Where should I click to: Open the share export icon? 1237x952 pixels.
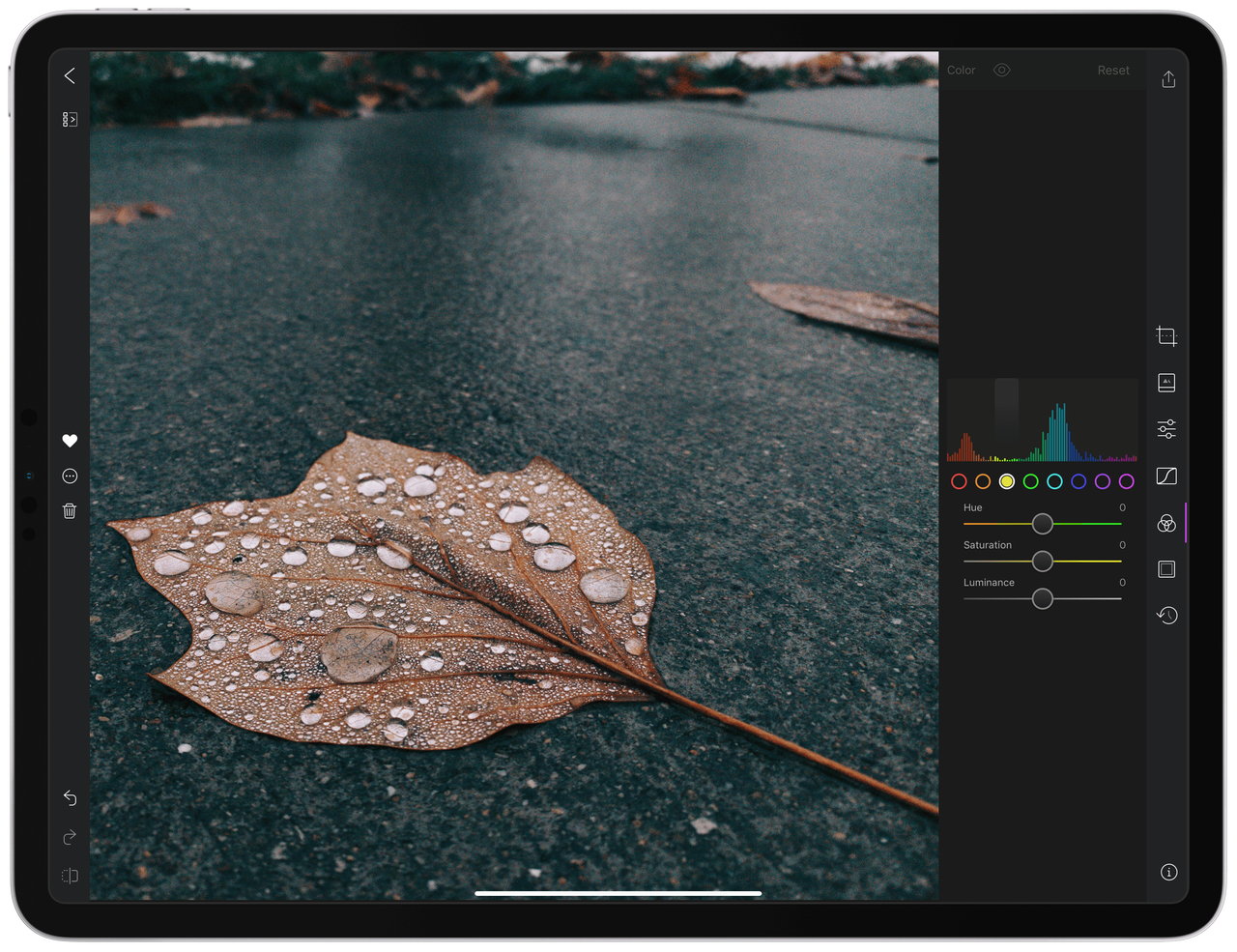1168,78
